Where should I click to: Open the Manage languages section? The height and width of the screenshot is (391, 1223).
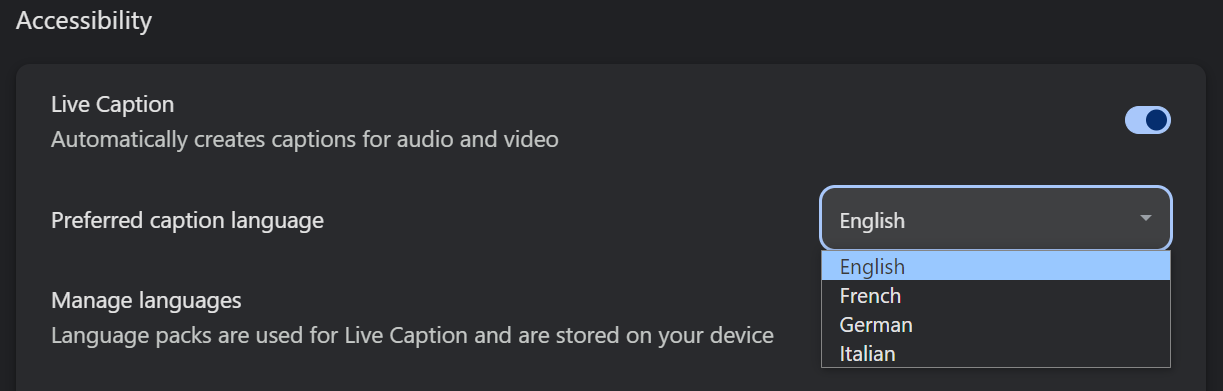(x=146, y=300)
